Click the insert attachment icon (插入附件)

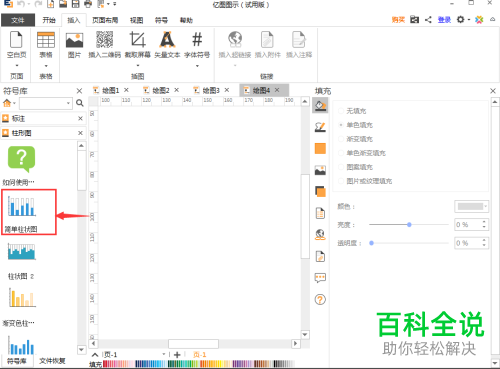pos(267,39)
